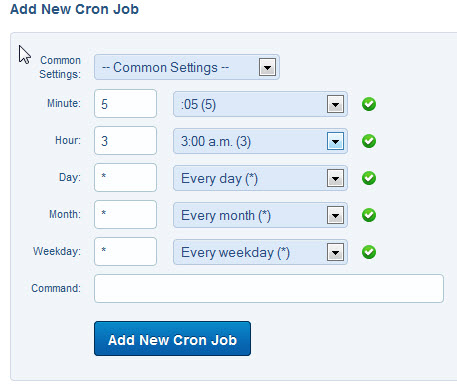The width and height of the screenshot is (457, 389).
Task: Click the green checkmark beside Weekday
Action: click(x=369, y=252)
